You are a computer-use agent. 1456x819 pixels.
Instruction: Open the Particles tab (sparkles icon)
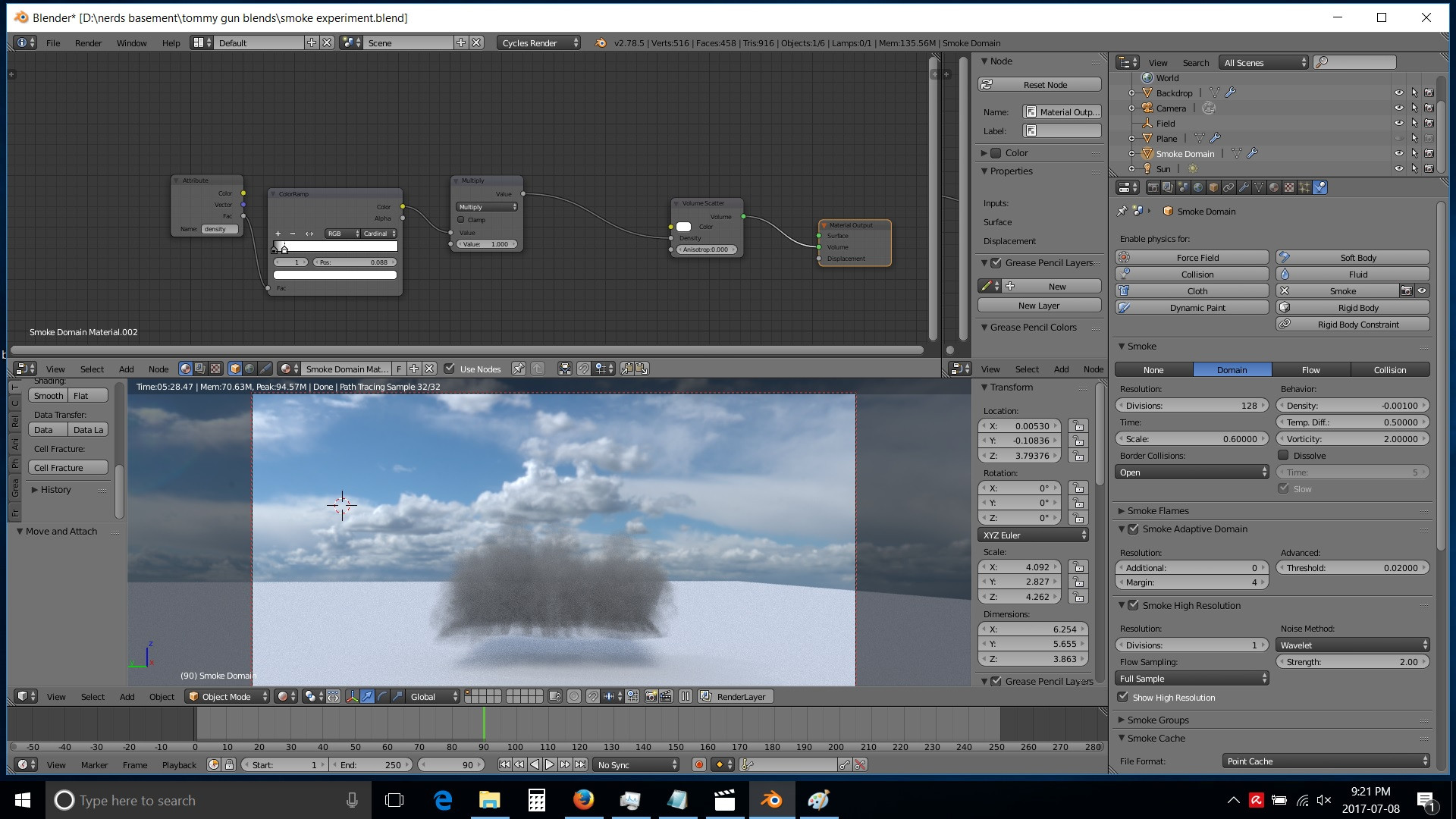click(1303, 187)
